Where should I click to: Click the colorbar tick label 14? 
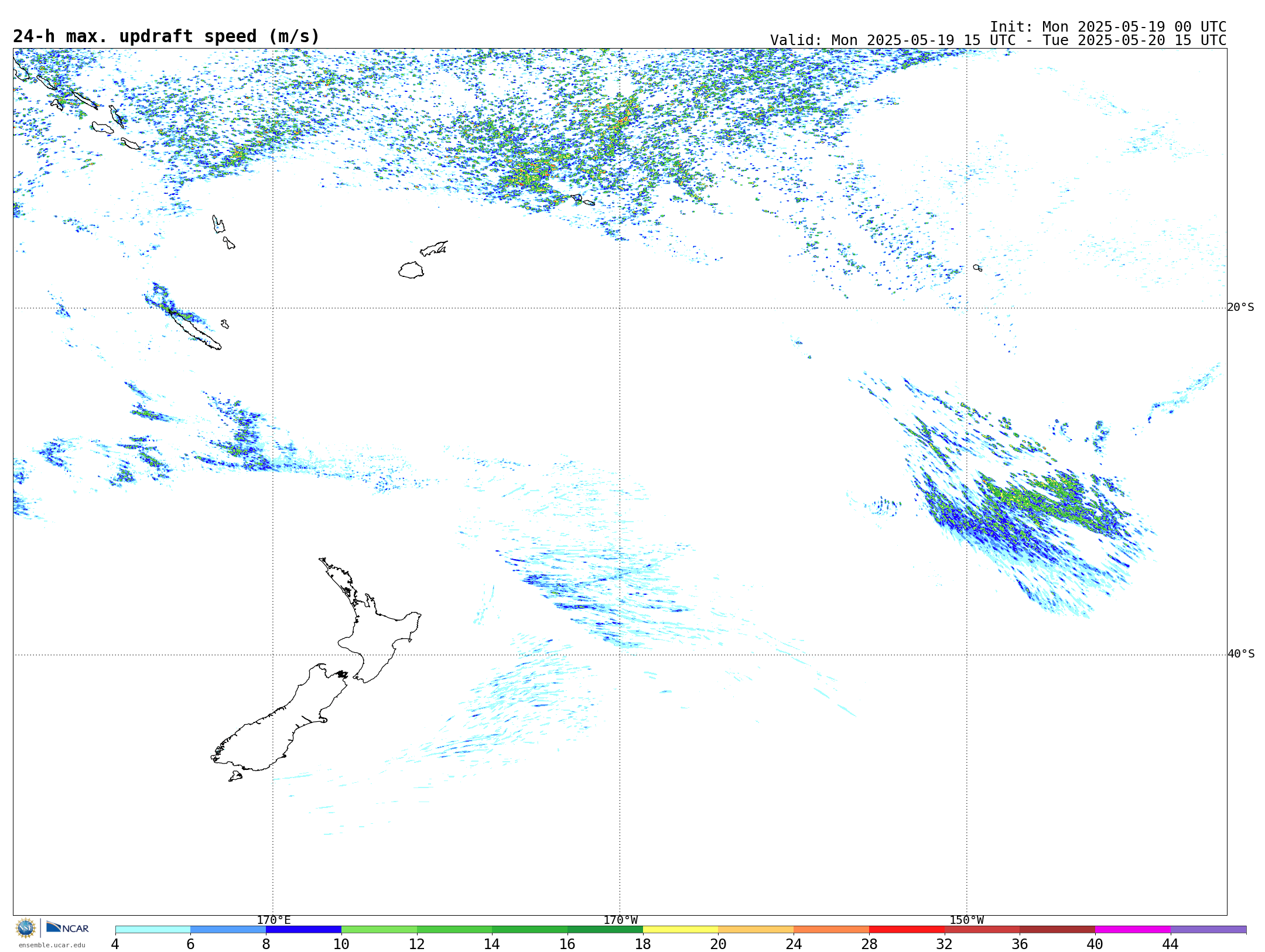coord(492,944)
